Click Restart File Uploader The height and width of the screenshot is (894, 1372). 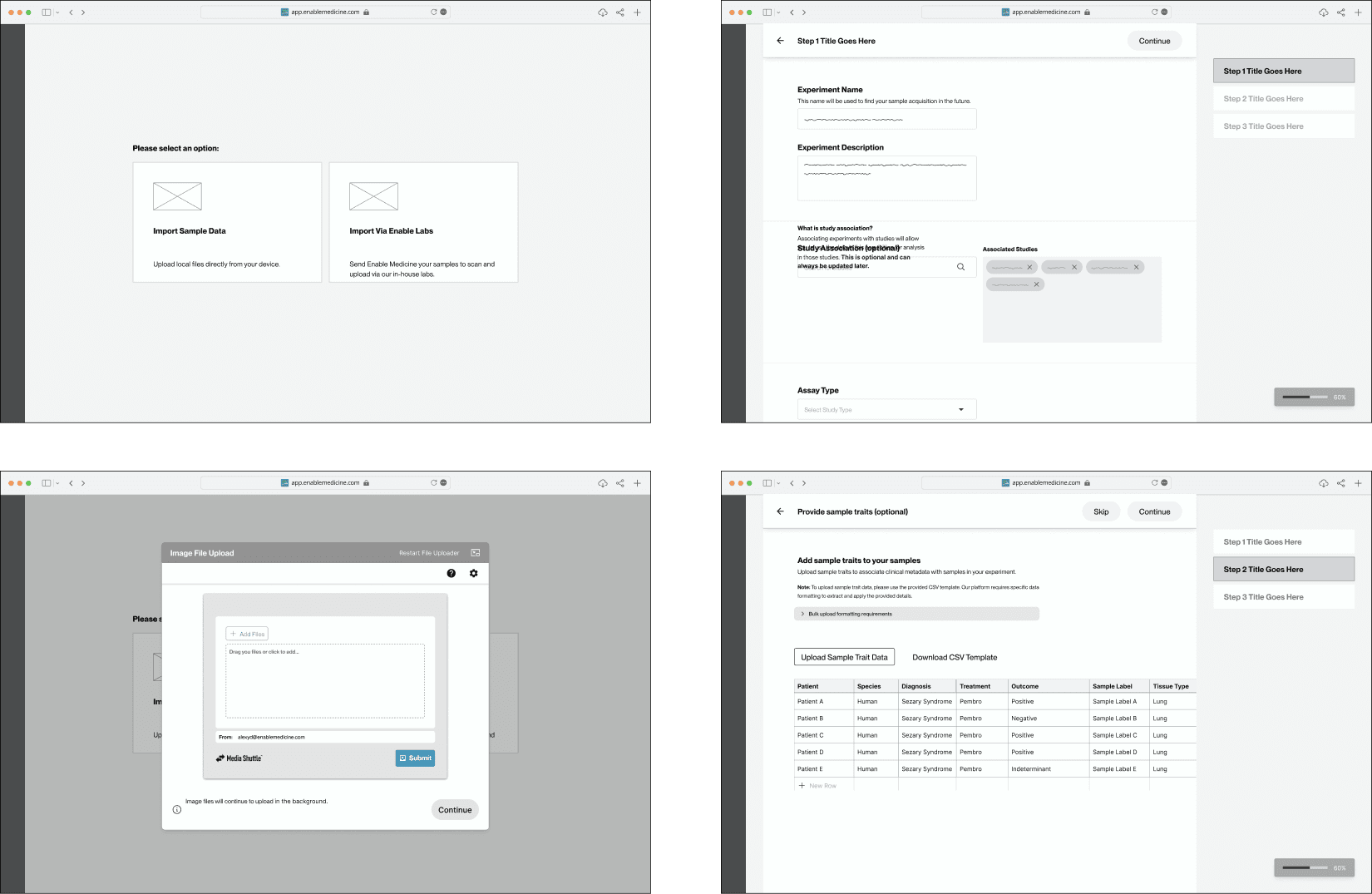[x=429, y=553]
